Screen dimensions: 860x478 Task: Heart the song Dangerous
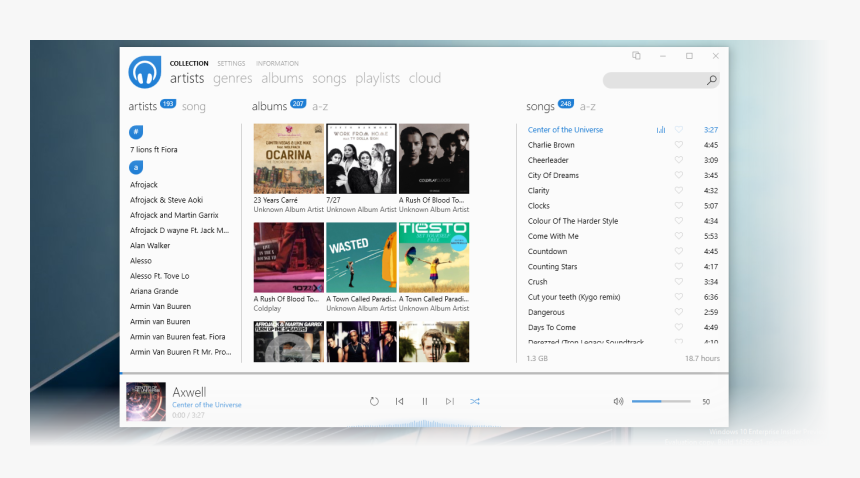pyautogui.click(x=678, y=312)
